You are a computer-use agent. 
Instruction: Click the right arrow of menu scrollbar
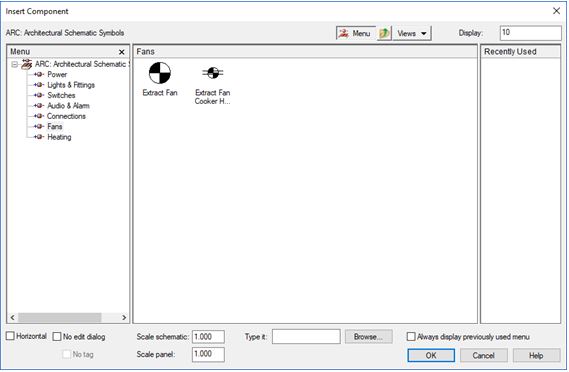click(x=124, y=318)
